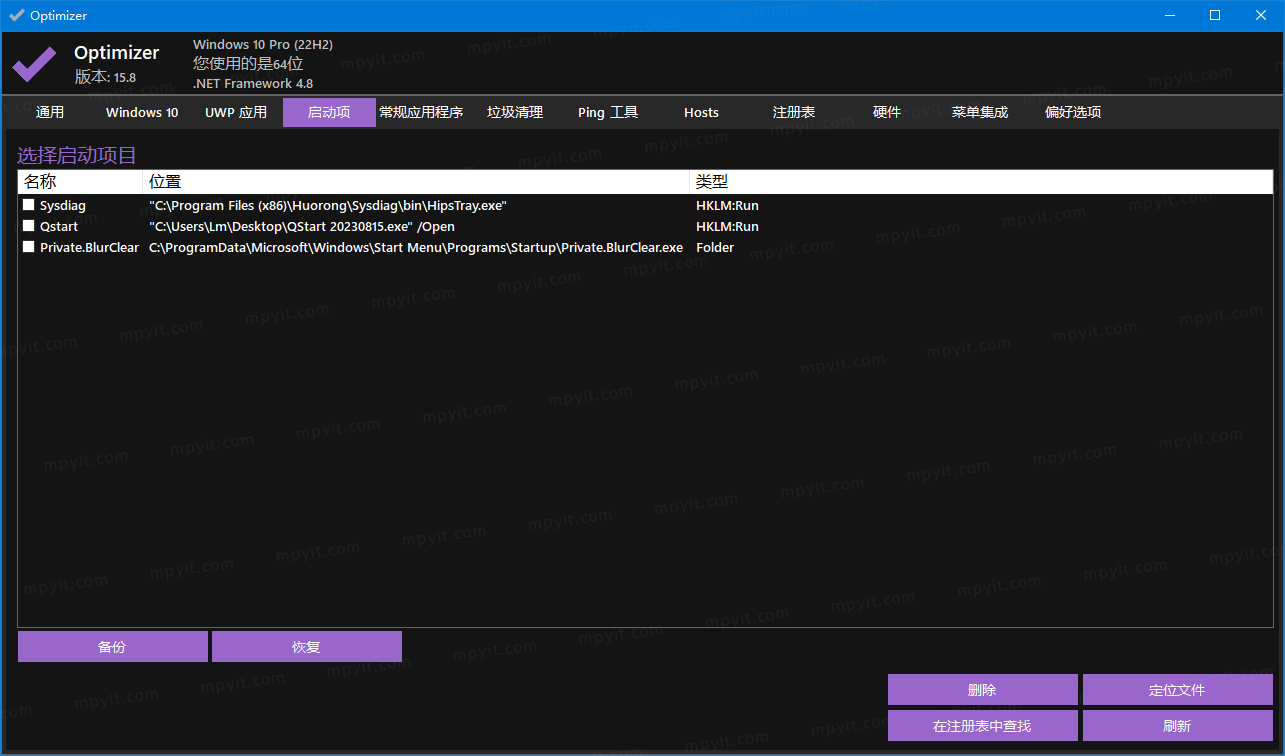1285x756 pixels.
Task: Select the Ping 工具 tab
Action: pos(608,112)
